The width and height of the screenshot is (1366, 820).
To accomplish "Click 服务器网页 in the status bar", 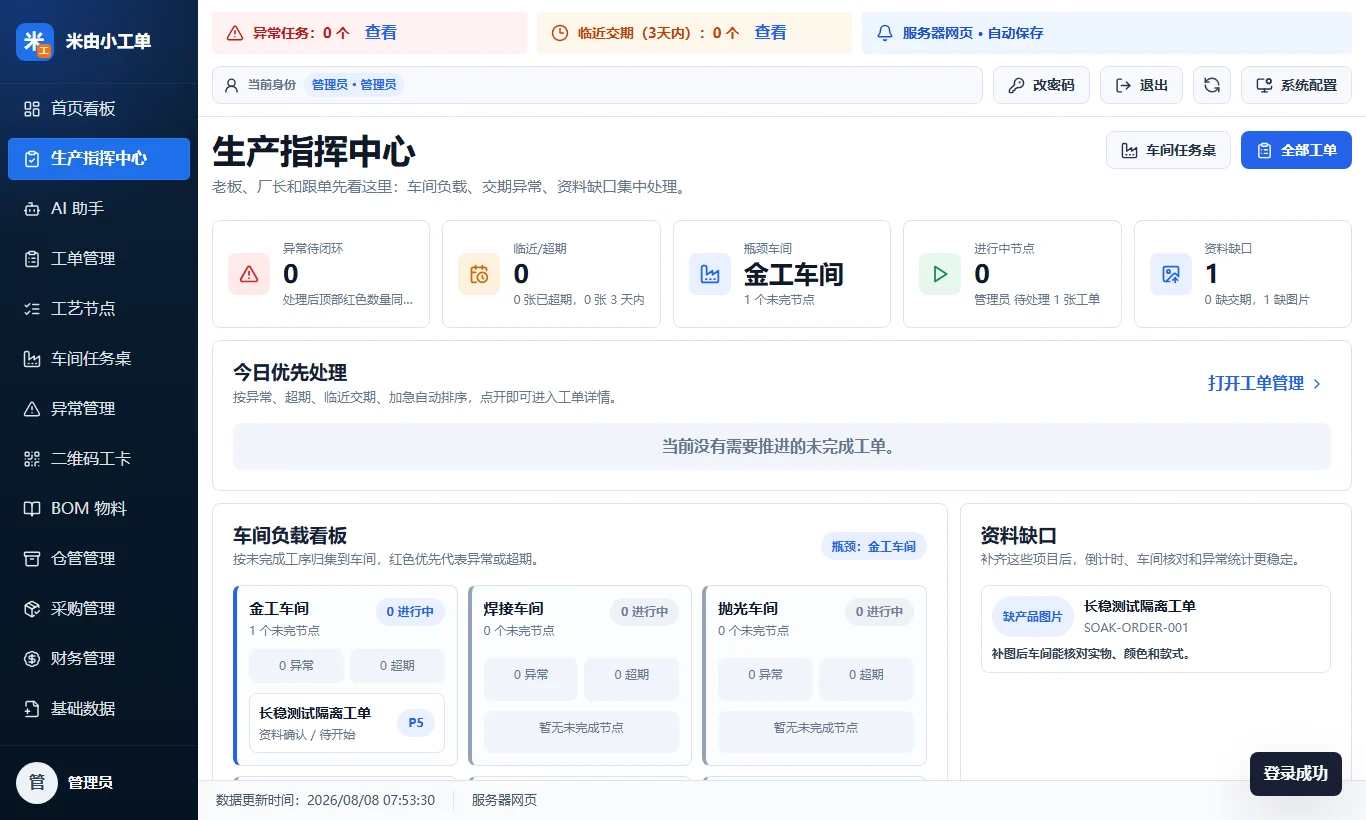I will (x=504, y=800).
